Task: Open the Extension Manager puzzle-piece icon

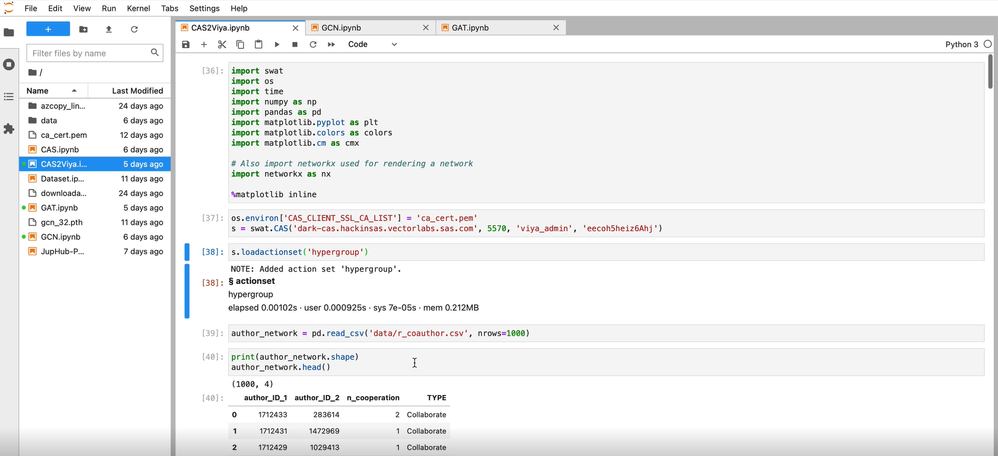Action: (x=9, y=129)
